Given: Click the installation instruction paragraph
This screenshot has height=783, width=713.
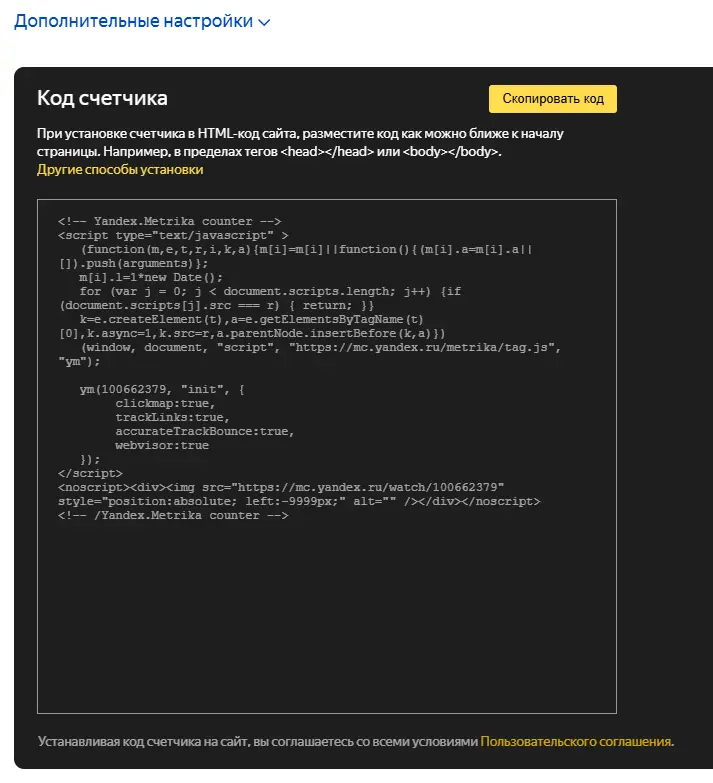Looking at the screenshot, I should 300,143.
